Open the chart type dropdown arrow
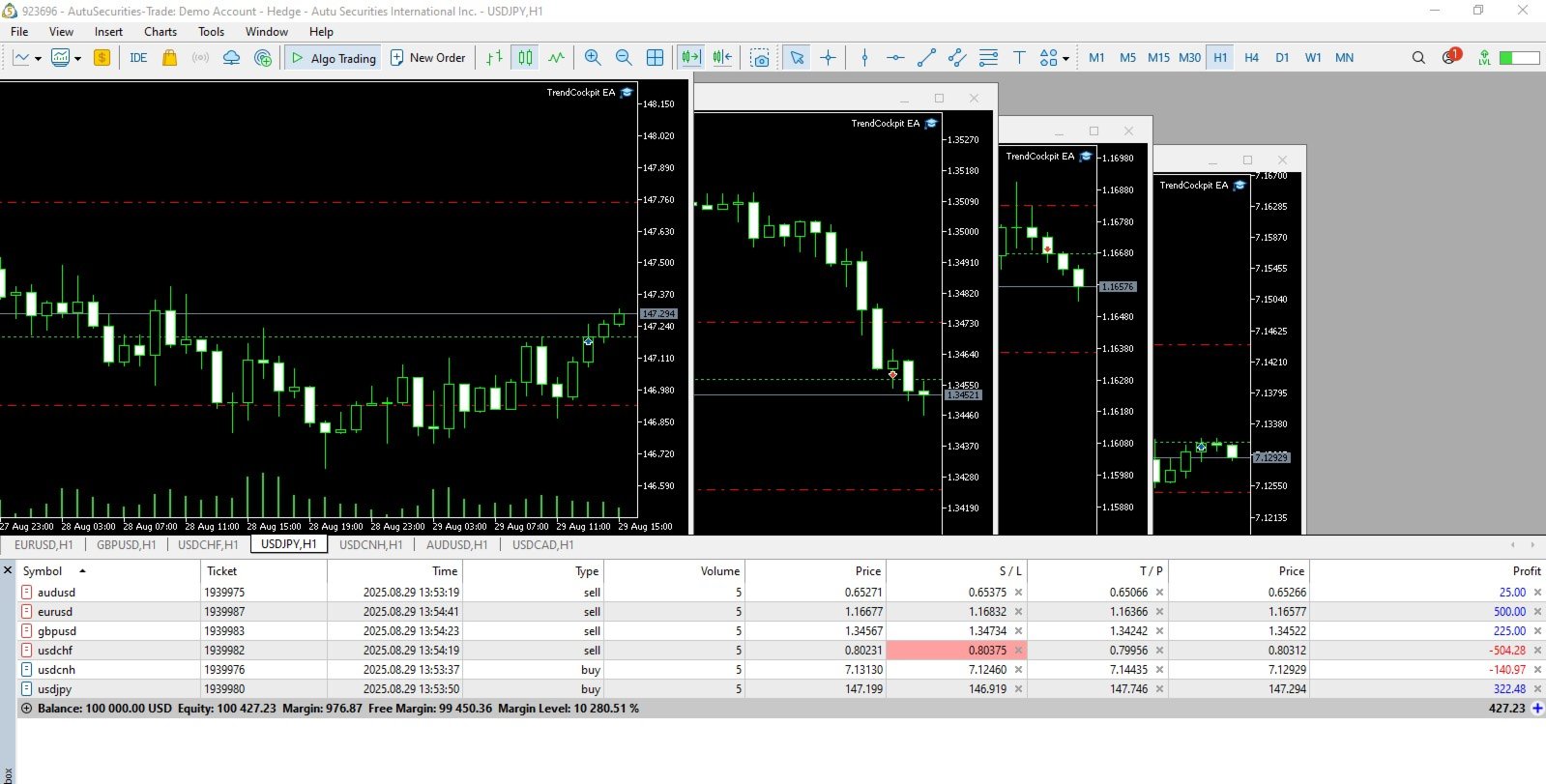The width and height of the screenshot is (1546, 784). (38, 58)
